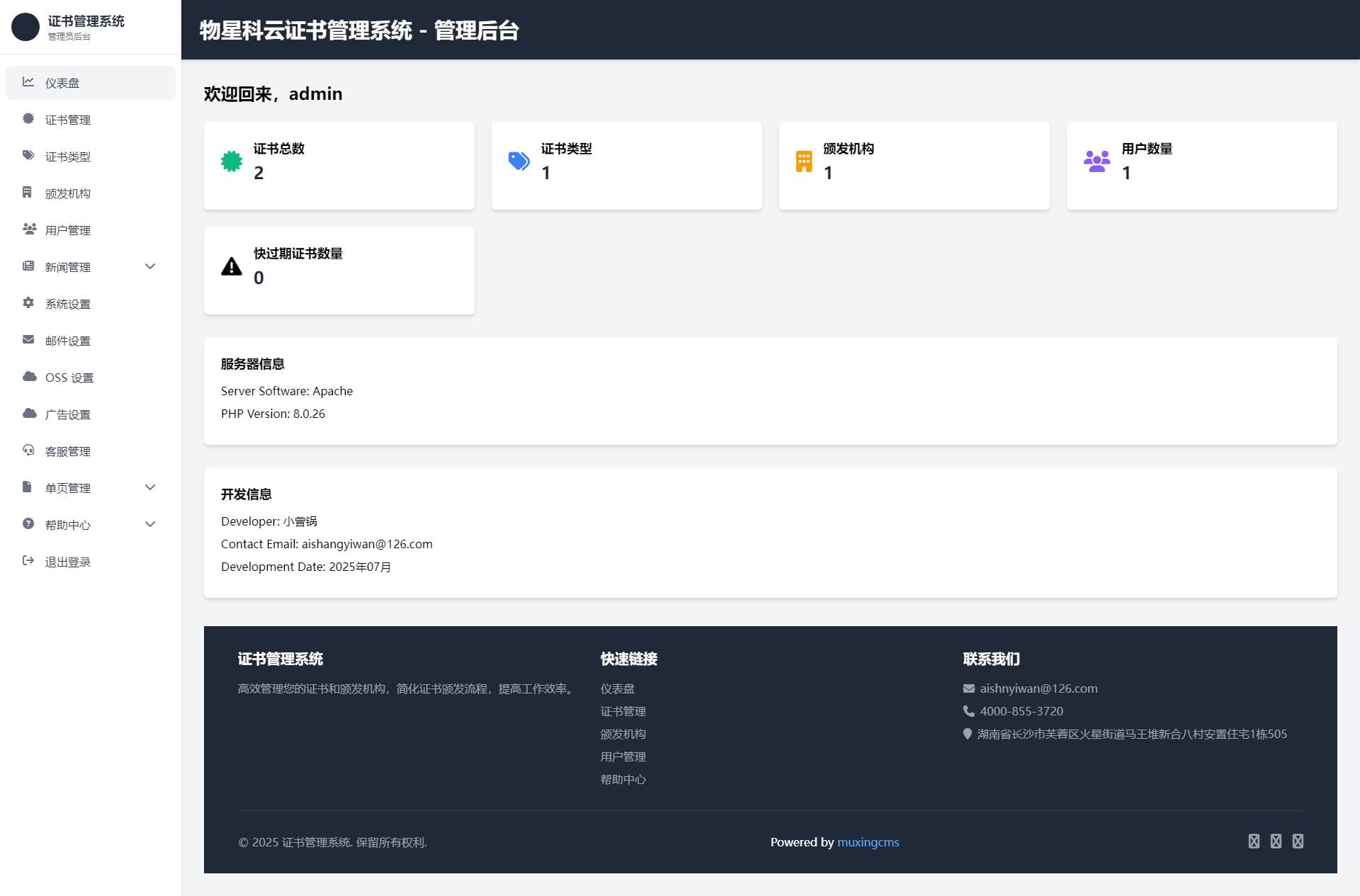Open 邮件设置 in the sidebar
The width and height of the screenshot is (1360, 896).
point(91,341)
